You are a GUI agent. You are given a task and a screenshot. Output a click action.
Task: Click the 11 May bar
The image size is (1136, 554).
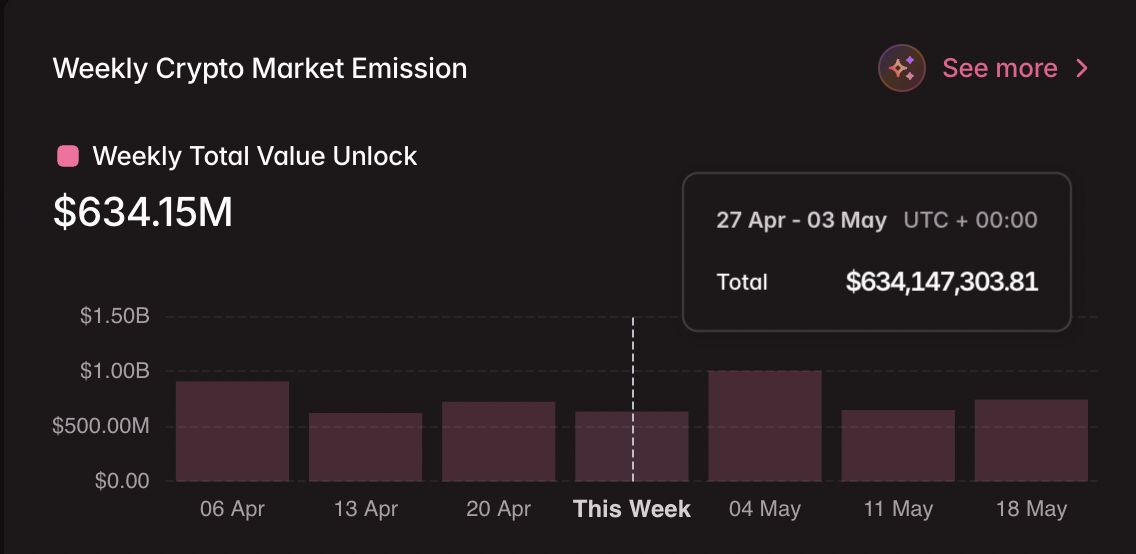point(897,445)
